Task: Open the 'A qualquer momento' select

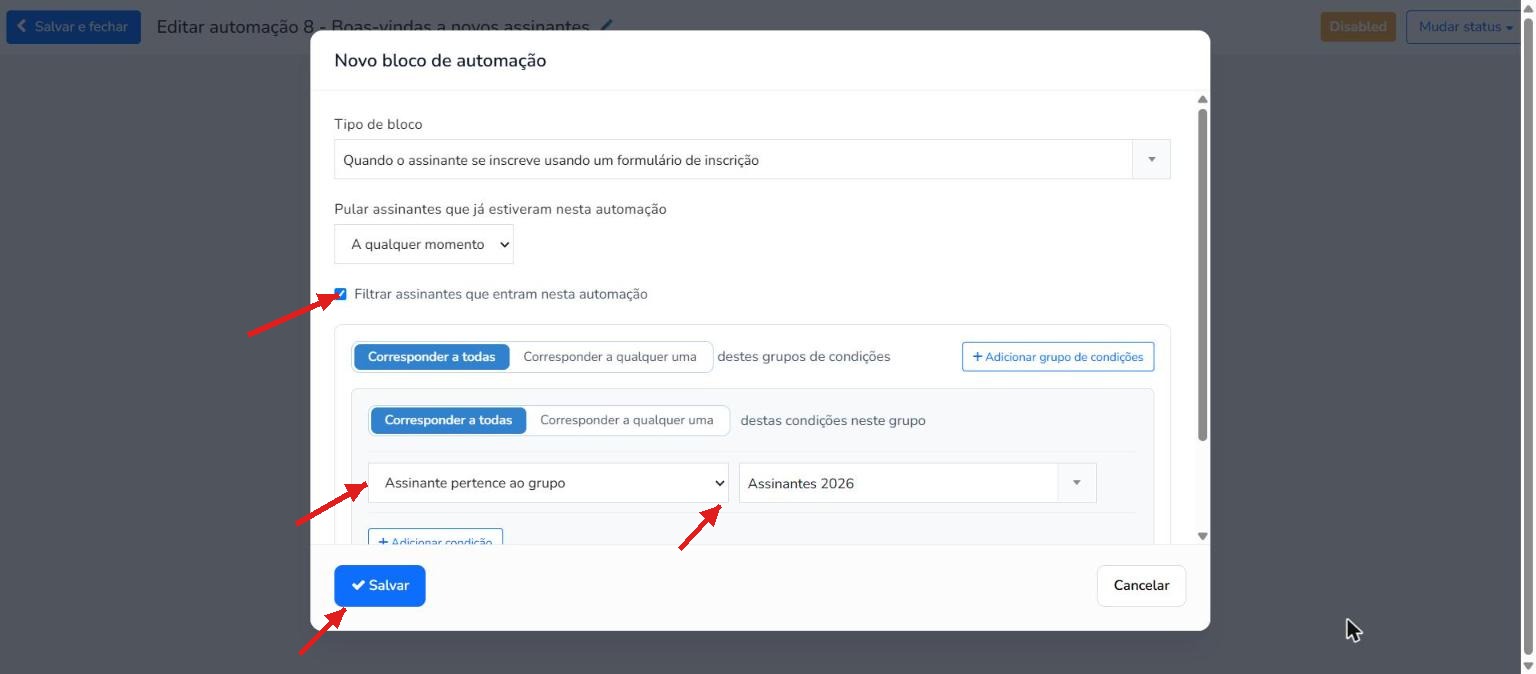Action: coord(424,245)
